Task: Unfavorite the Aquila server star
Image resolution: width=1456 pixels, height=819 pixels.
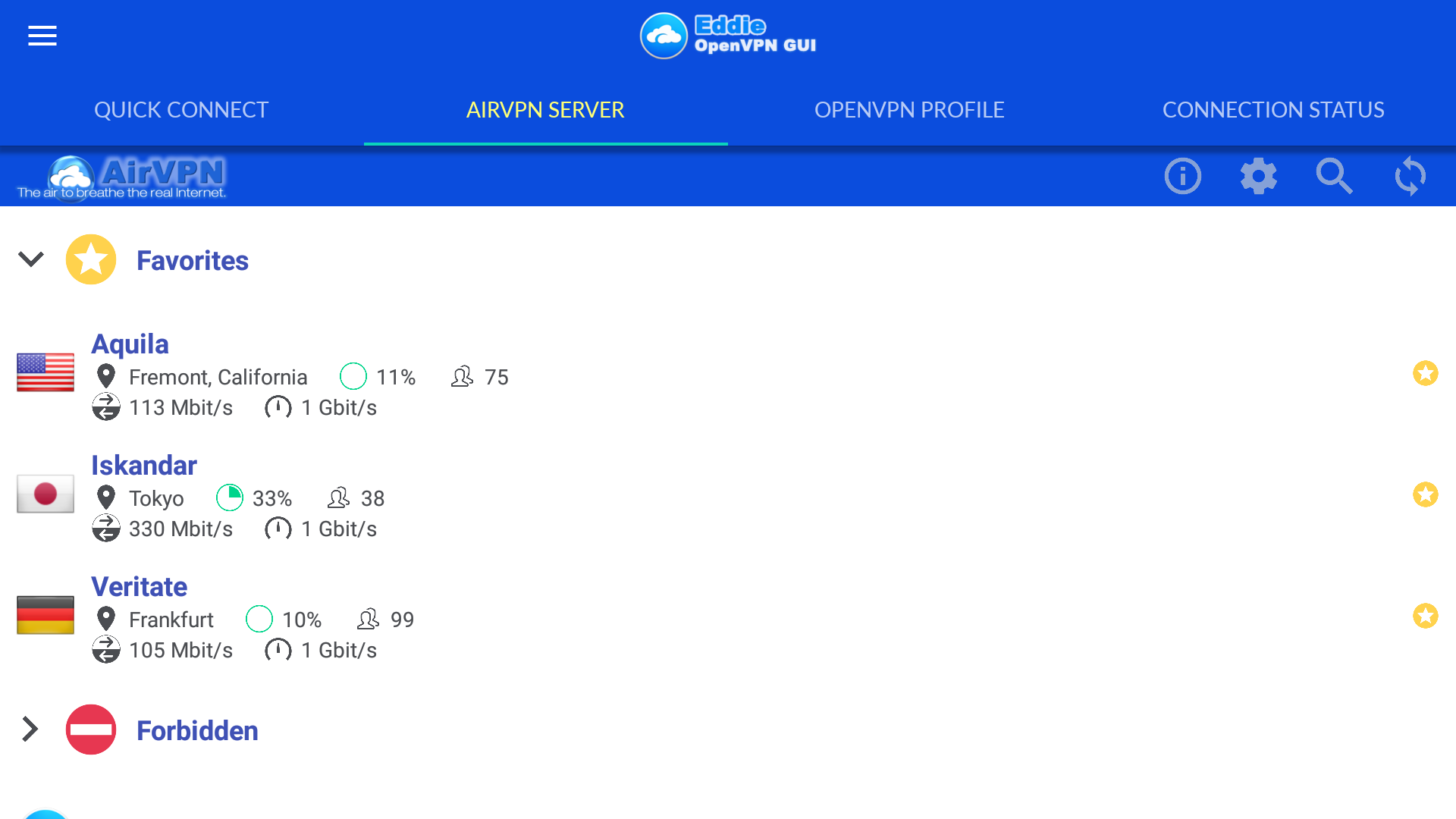Action: pos(1425,373)
